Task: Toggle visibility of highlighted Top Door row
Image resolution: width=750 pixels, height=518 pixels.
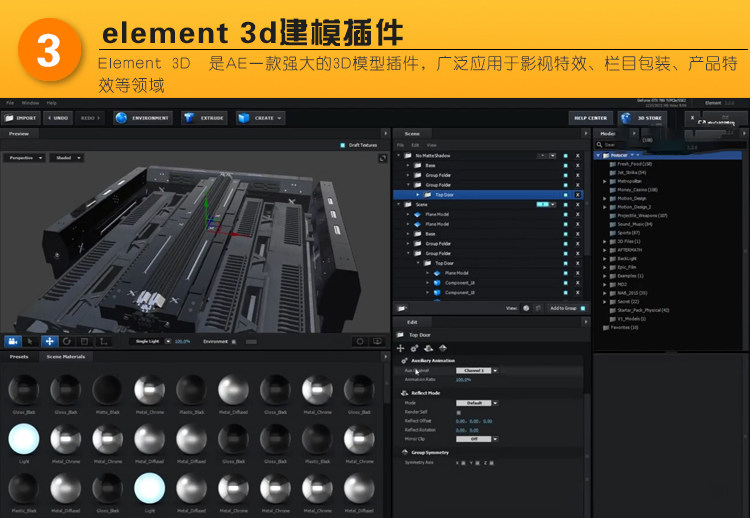Action: click(565, 195)
